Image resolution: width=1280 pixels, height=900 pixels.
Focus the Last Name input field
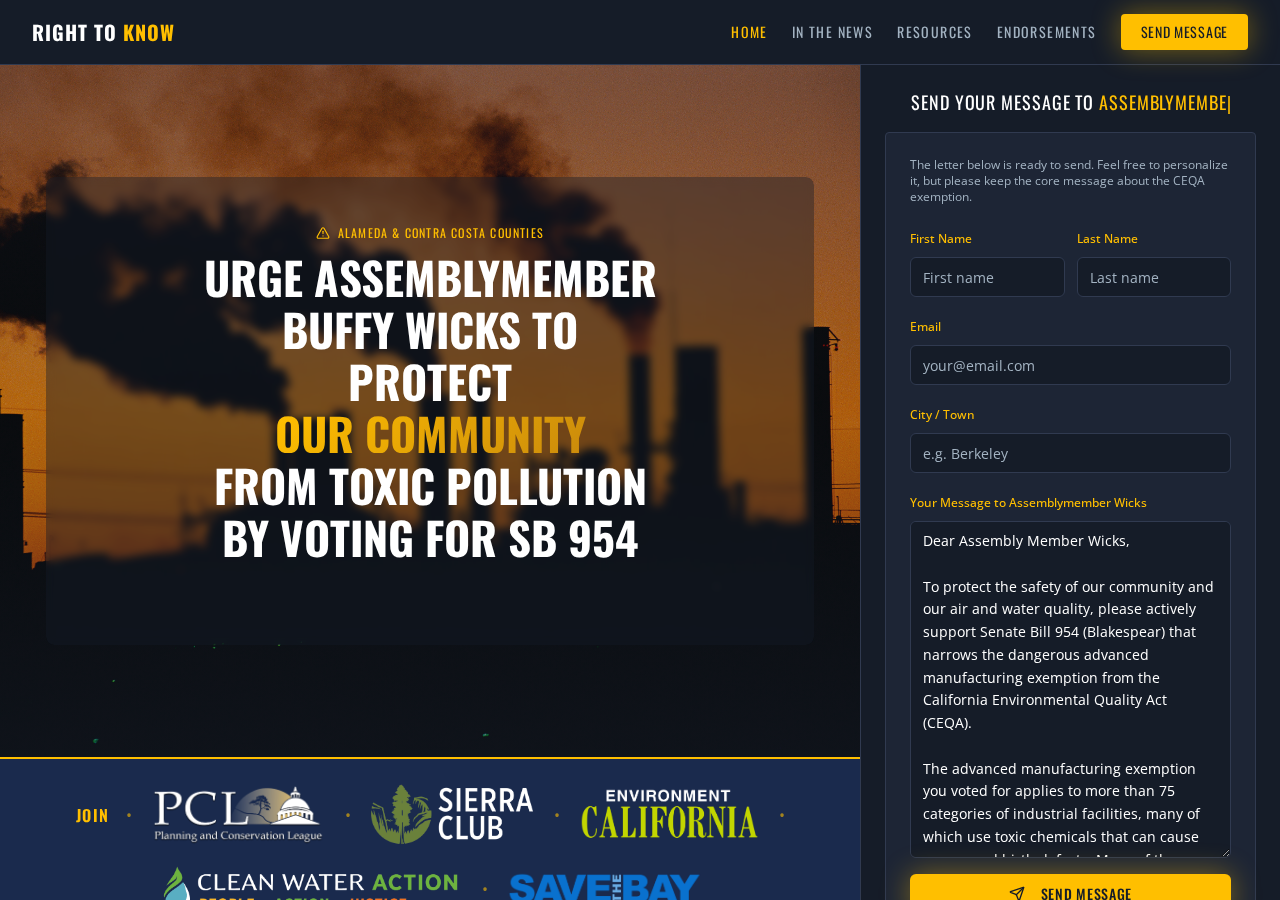(x=1154, y=277)
